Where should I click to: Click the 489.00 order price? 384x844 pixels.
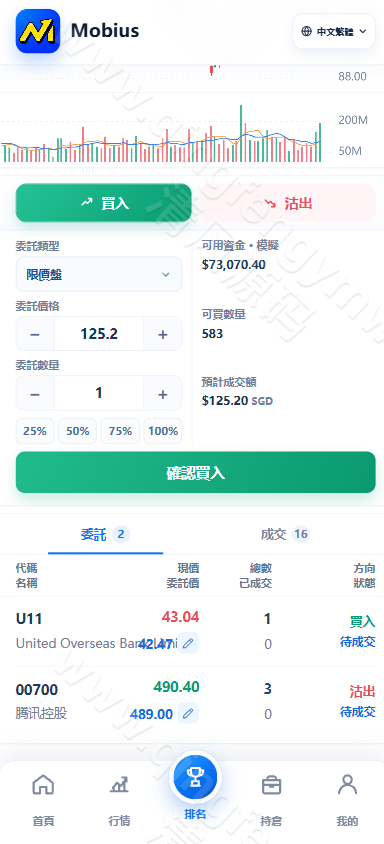click(x=151, y=714)
